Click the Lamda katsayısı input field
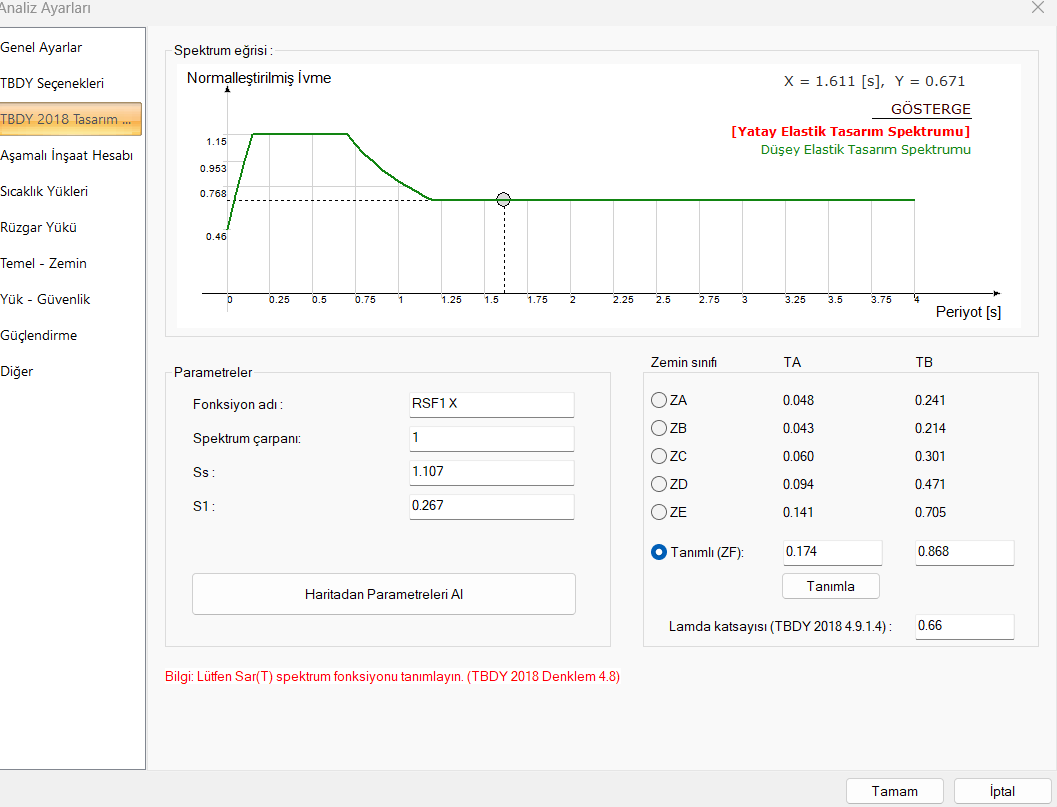This screenshot has width=1057, height=807. click(964, 627)
